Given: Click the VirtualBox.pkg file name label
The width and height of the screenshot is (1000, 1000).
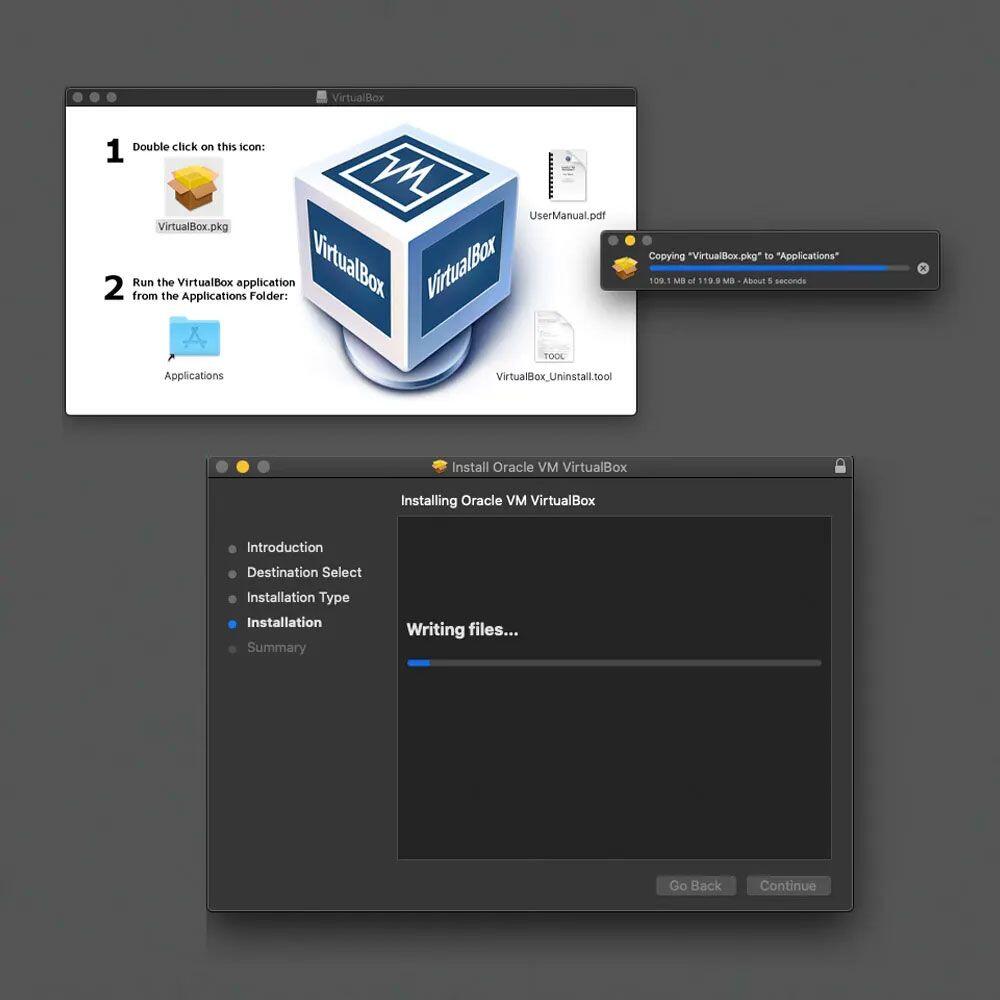Looking at the screenshot, I should [x=193, y=226].
